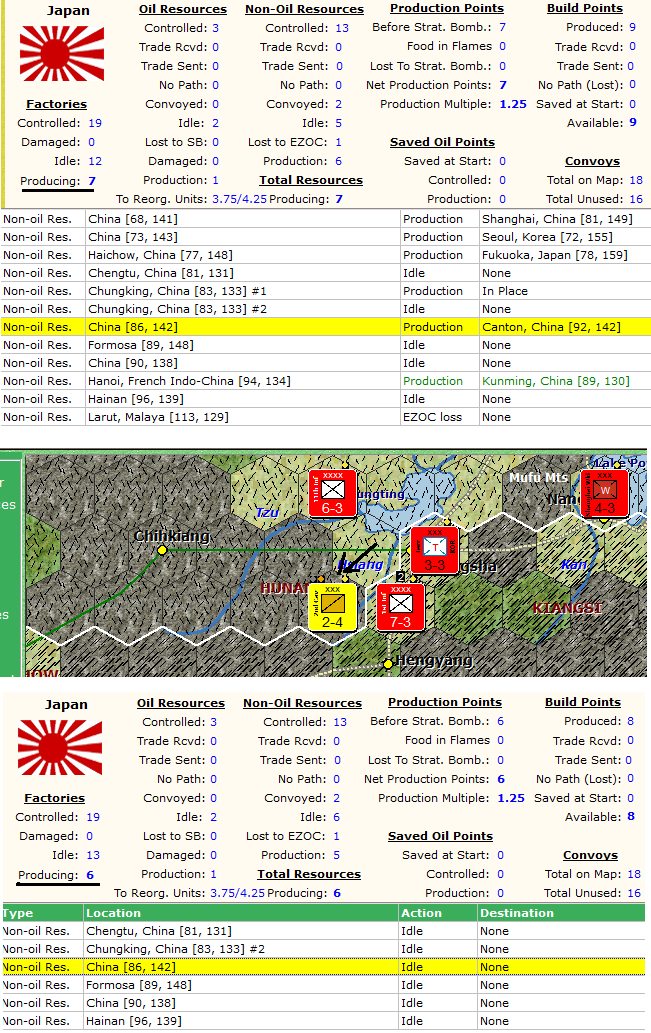
Task: Click Before Strat. Bomb. value 7
Action: click(503, 27)
